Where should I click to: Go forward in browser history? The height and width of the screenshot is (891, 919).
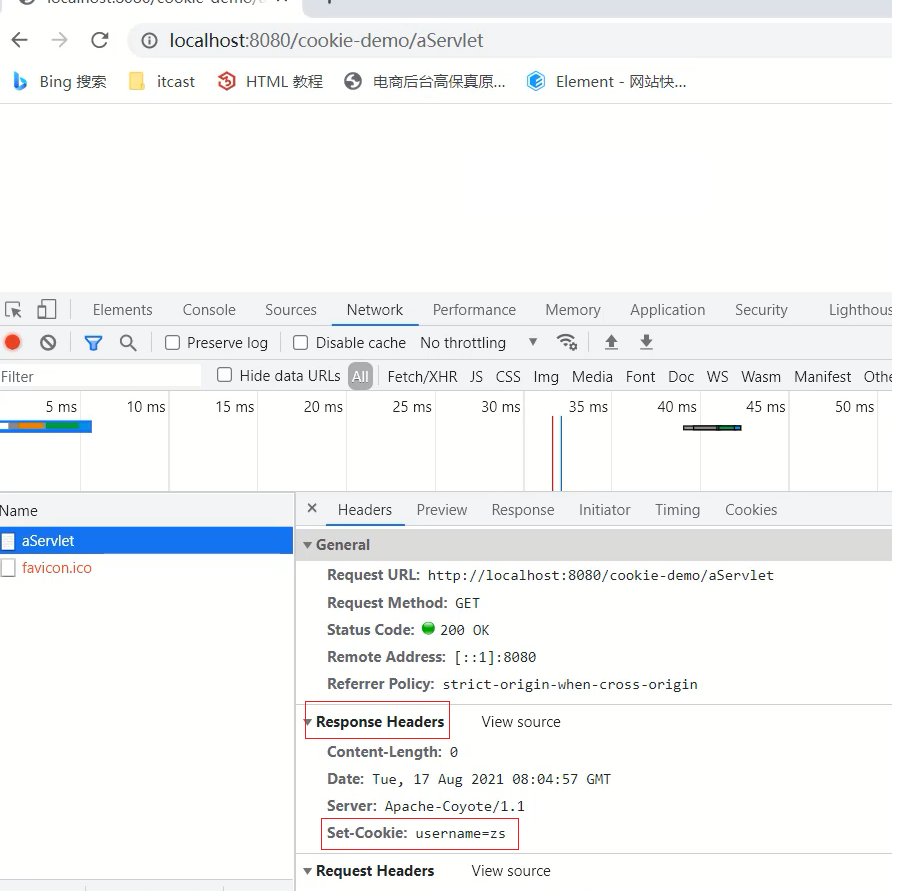click(x=59, y=40)
